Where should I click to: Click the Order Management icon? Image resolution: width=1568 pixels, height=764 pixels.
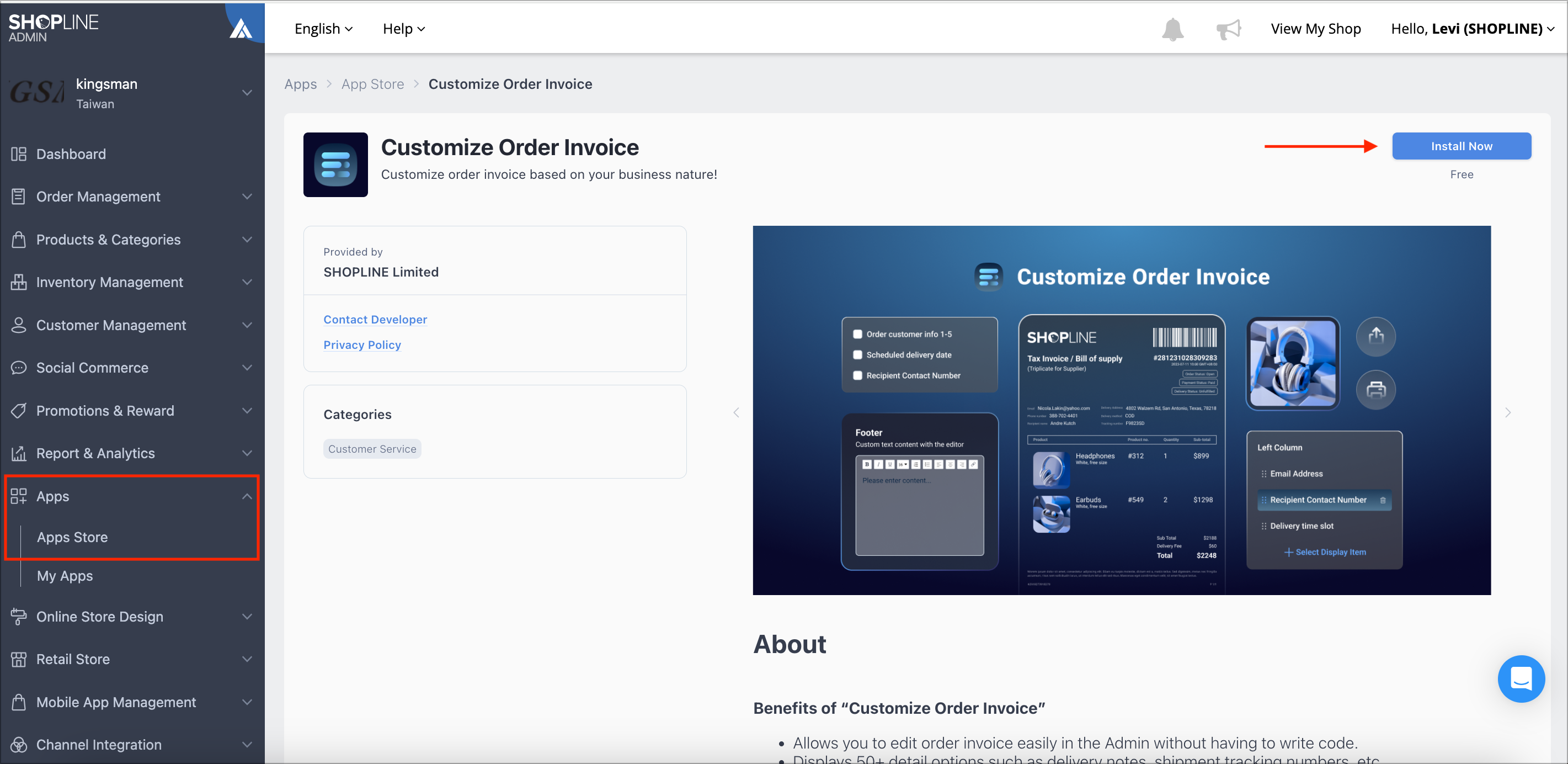[19, 196]
